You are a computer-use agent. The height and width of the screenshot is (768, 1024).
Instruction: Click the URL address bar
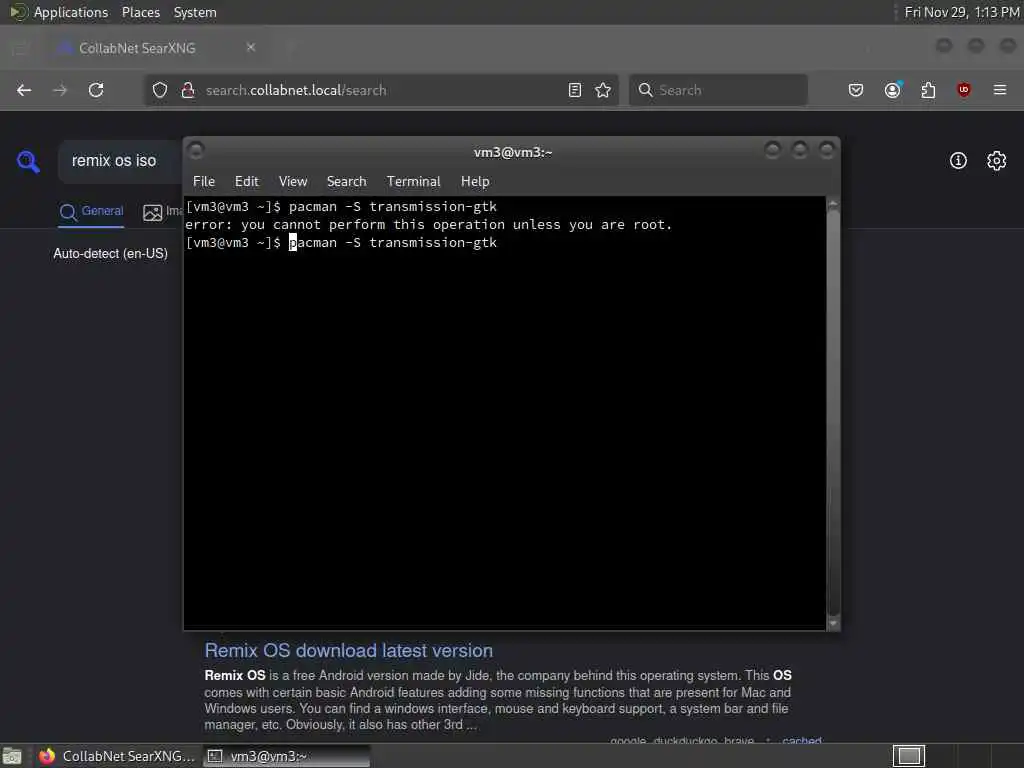(382, 90)
